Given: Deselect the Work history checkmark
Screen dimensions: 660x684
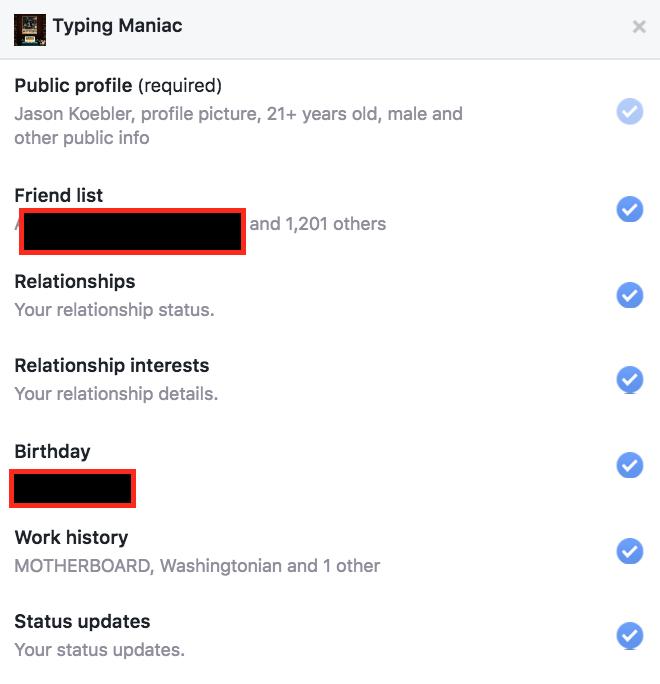Looking at the screenshot, I should [x=629, y=551].
